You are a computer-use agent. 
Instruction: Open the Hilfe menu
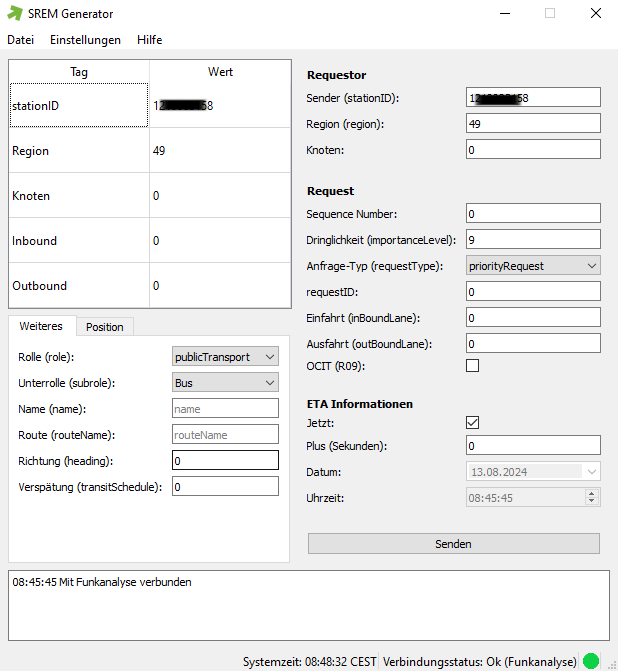point(149,40)
